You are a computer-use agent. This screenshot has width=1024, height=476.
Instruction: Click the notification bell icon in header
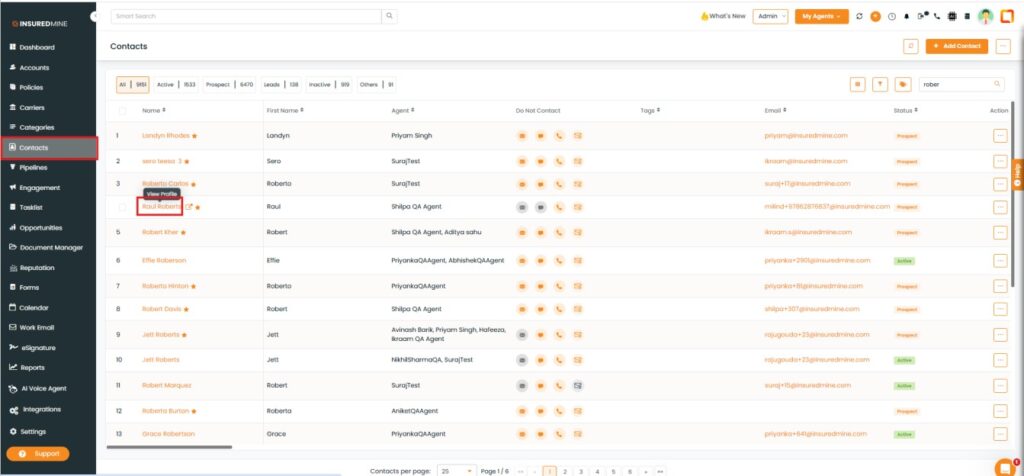(x=907, y=16)
